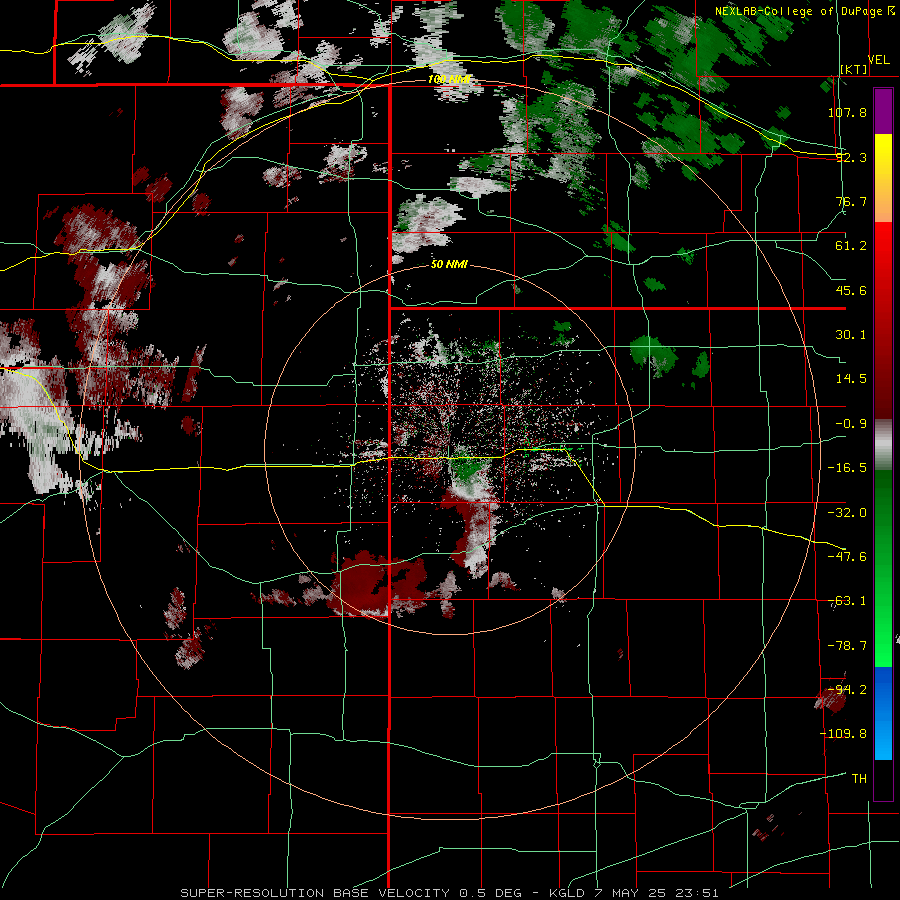Click the 50 NMI range ring label
The image size is (900, 900).
coord(449,265)
